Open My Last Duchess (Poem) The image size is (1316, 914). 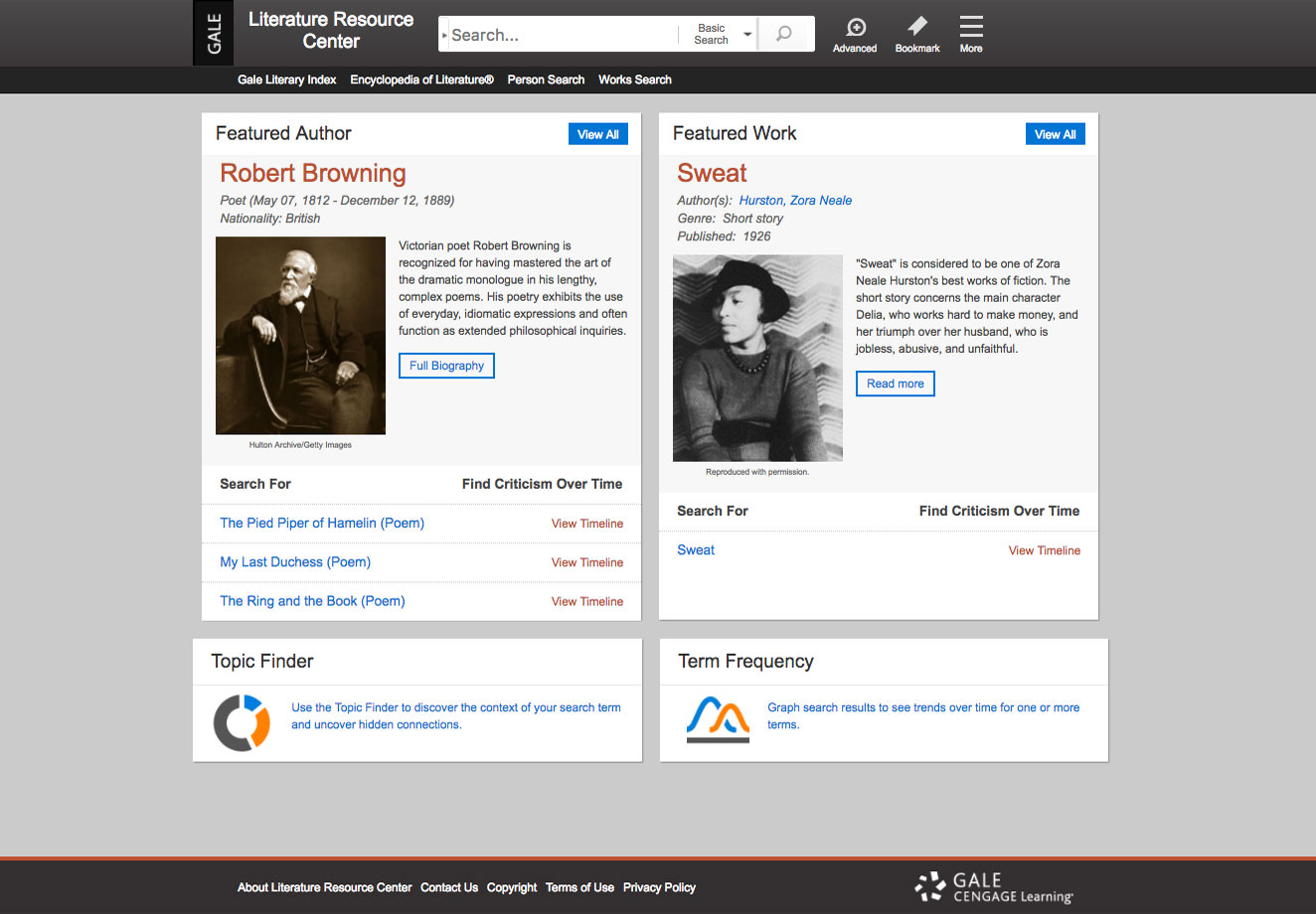[295, 561]
